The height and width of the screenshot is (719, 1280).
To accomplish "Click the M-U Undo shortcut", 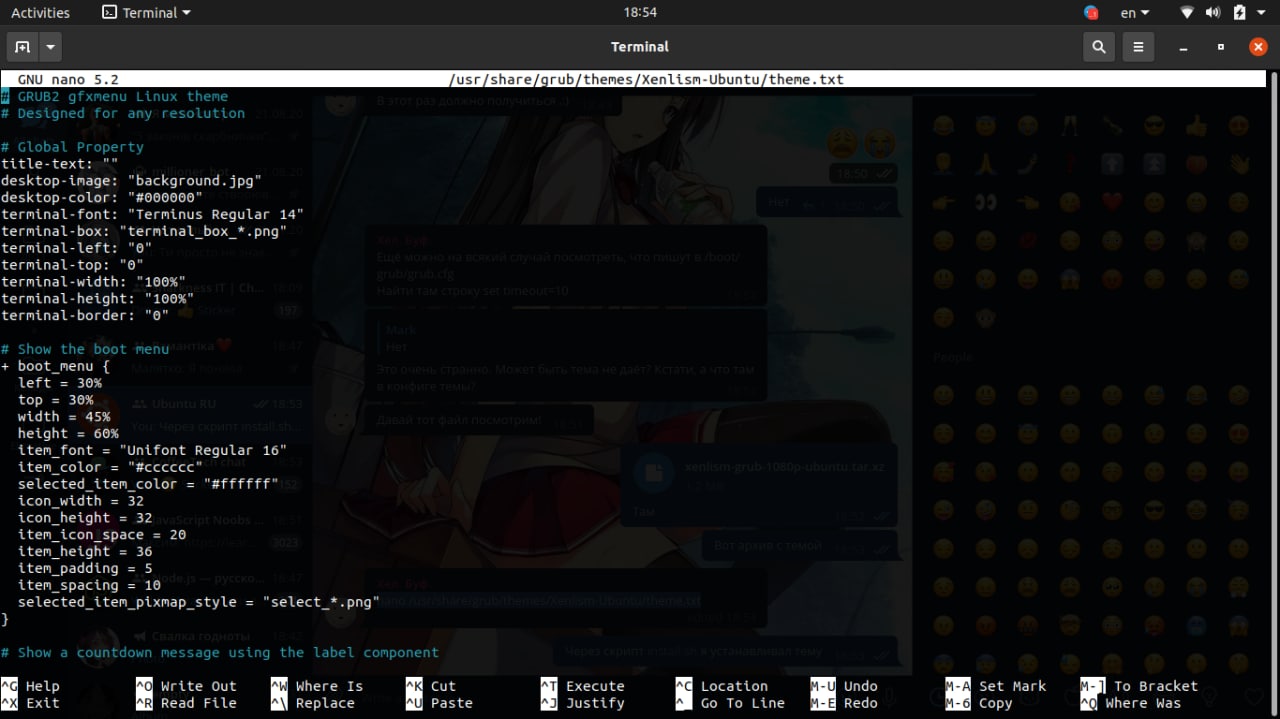I will [844, 686].
